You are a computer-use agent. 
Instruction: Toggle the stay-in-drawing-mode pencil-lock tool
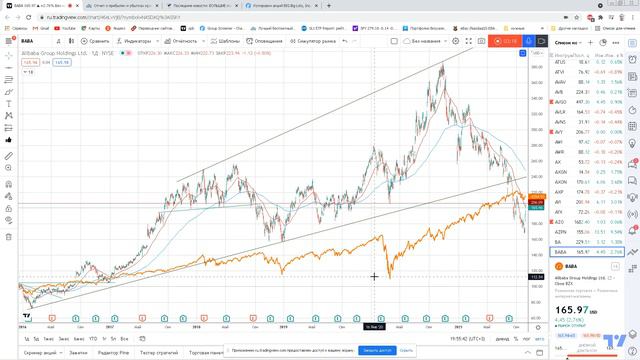click(9, 196)
